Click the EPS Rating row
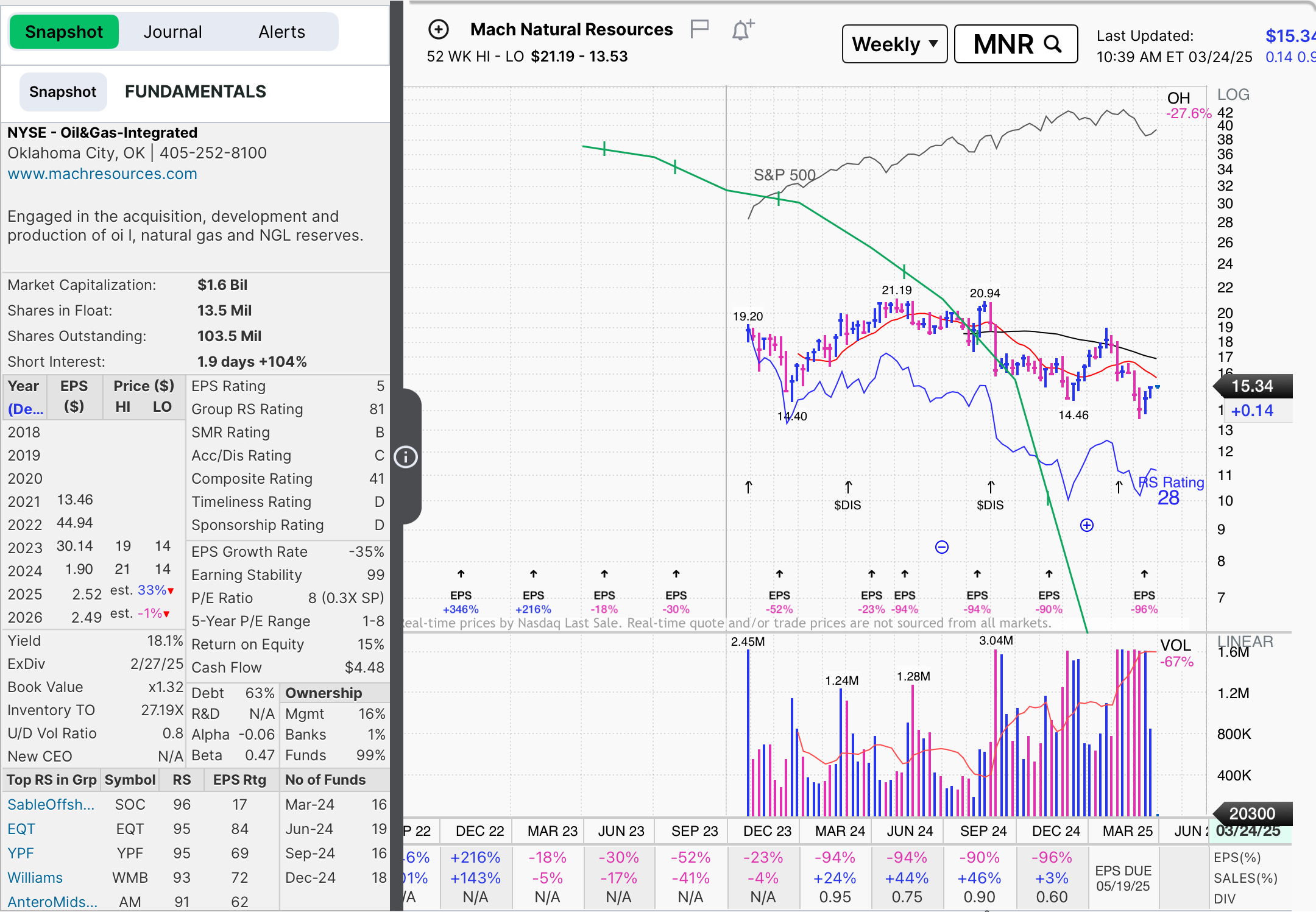This screenshot has height=912, width=1316. [x=288, y=386]
